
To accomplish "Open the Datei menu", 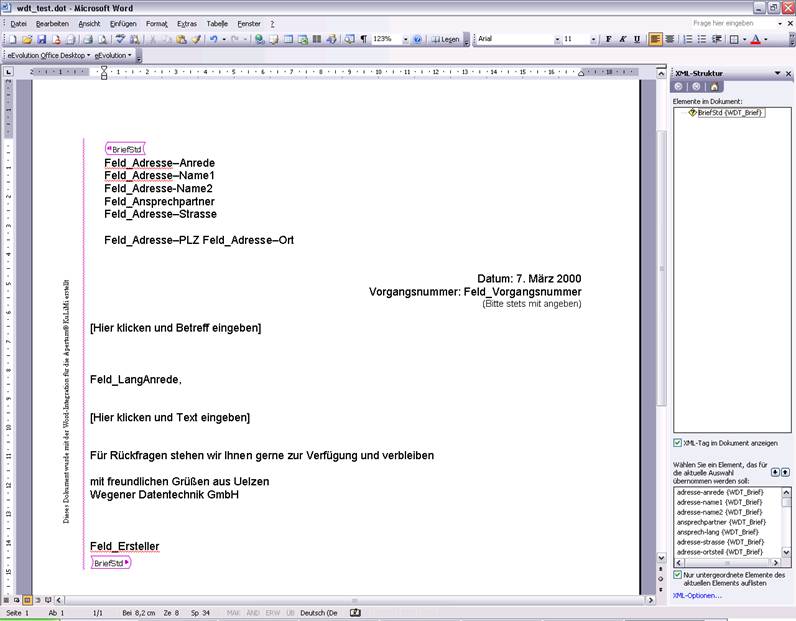I will pos(18,24).
